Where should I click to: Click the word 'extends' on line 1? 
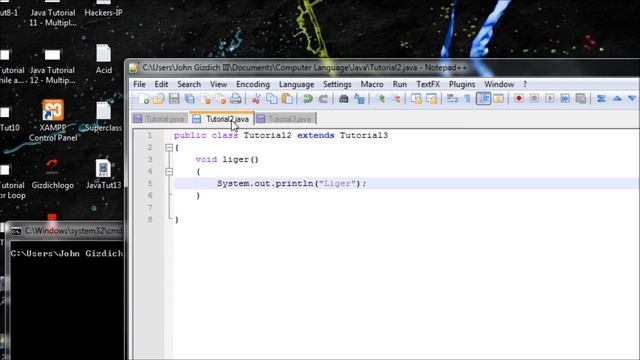[316, 136]
